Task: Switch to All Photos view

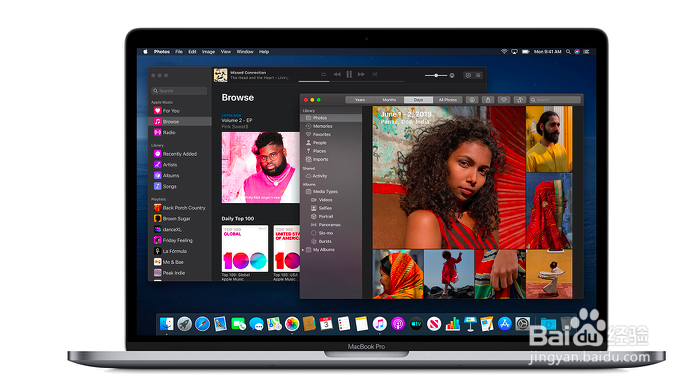Action: pyautogui.click(x=448, y=100)
